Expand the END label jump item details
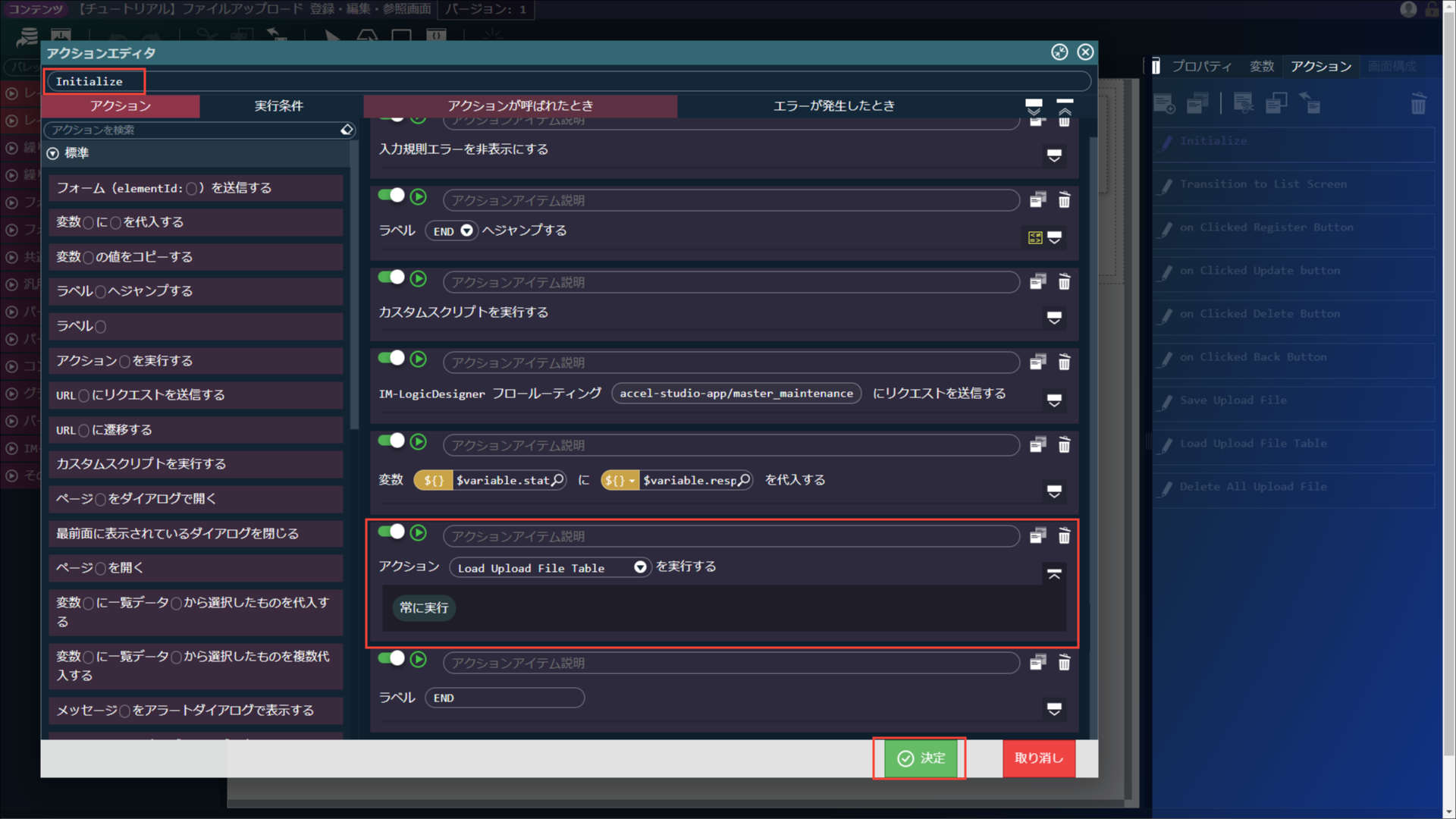Image resolution: width=1456 pixels, height=819 pixels. pyautogui.click(x=1054, y=237)
